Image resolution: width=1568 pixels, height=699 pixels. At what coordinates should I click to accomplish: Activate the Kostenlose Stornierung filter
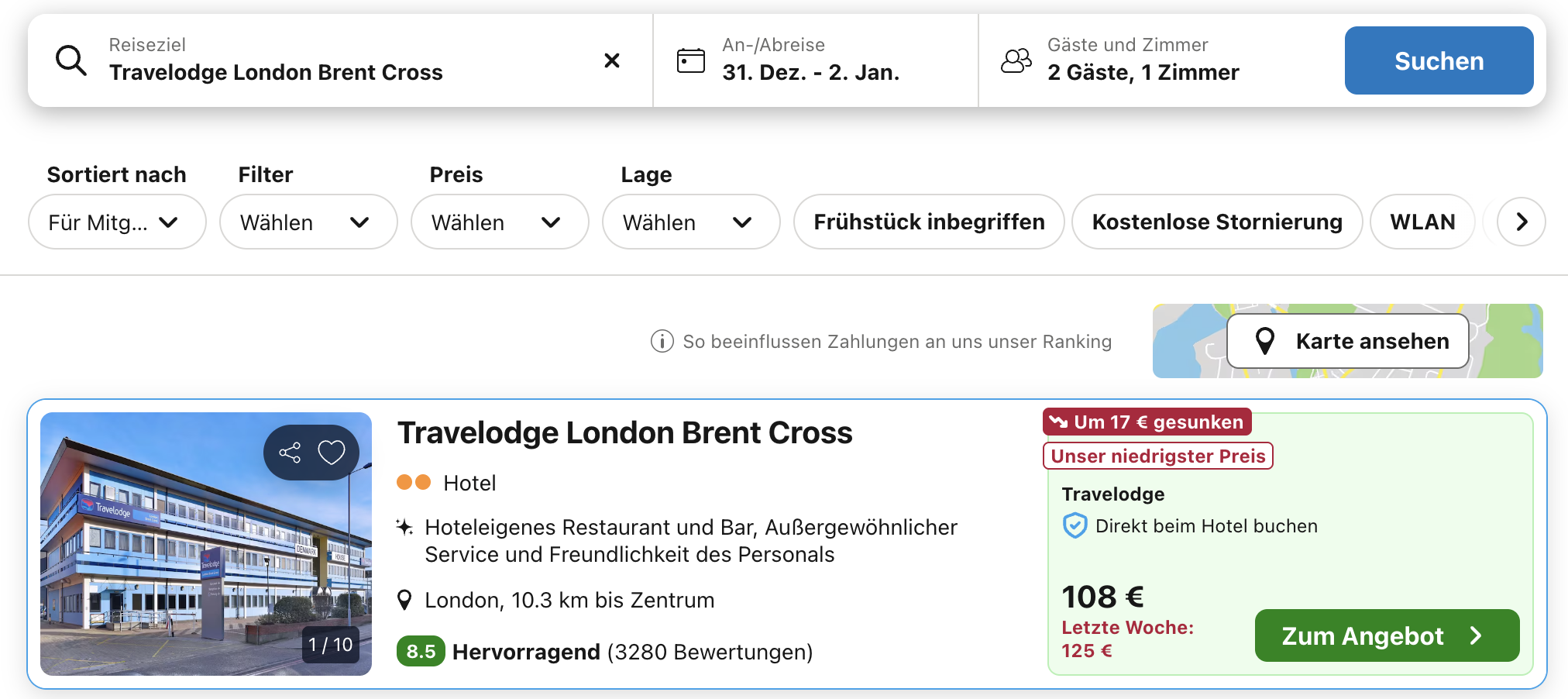[1216, 222]
